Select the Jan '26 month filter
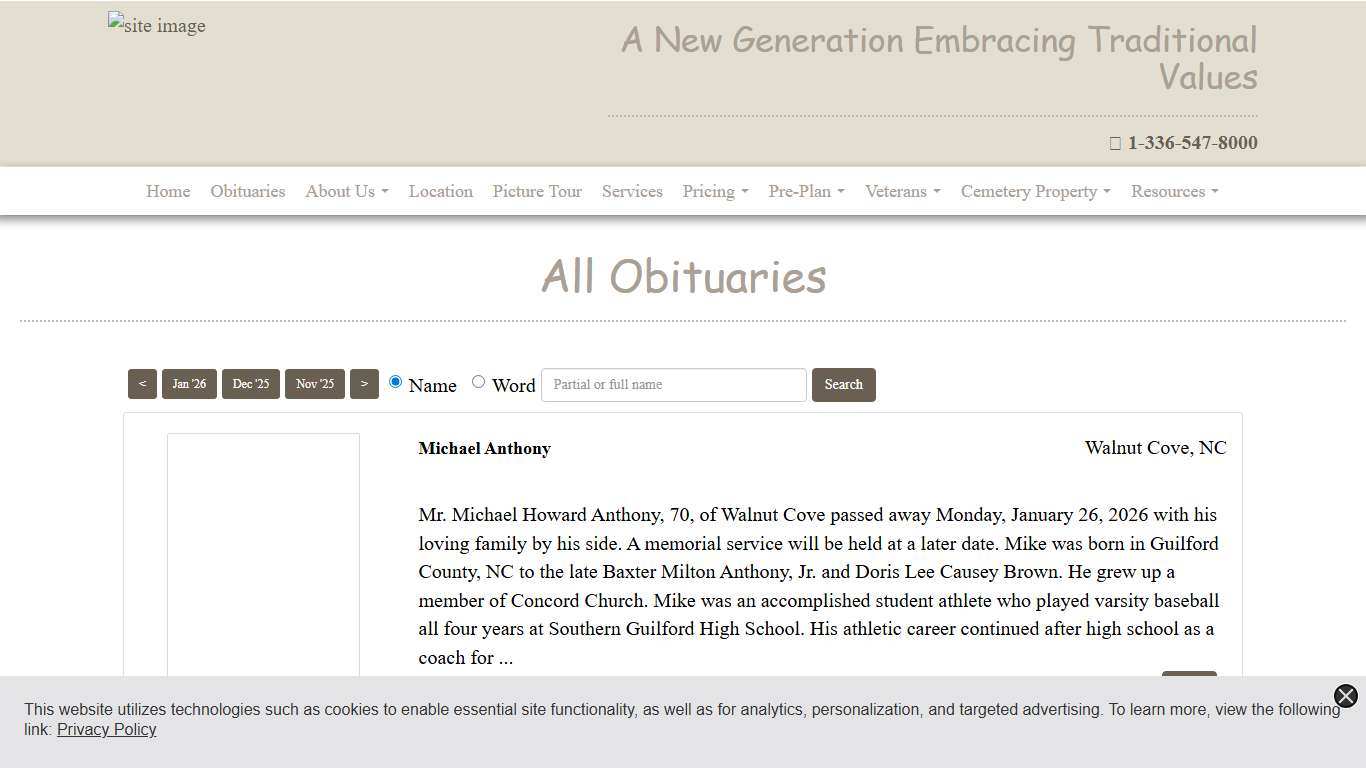 coord(189,383)
